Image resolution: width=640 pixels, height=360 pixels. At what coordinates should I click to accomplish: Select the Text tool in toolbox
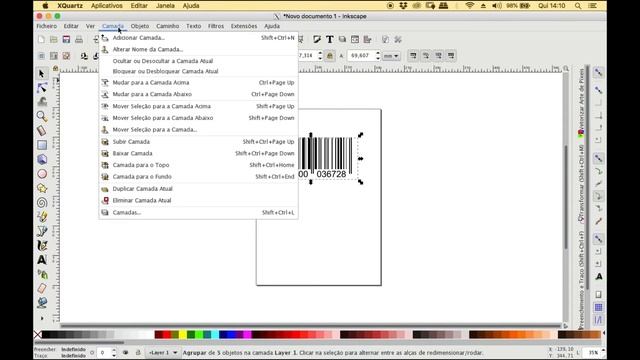[42, 260]
